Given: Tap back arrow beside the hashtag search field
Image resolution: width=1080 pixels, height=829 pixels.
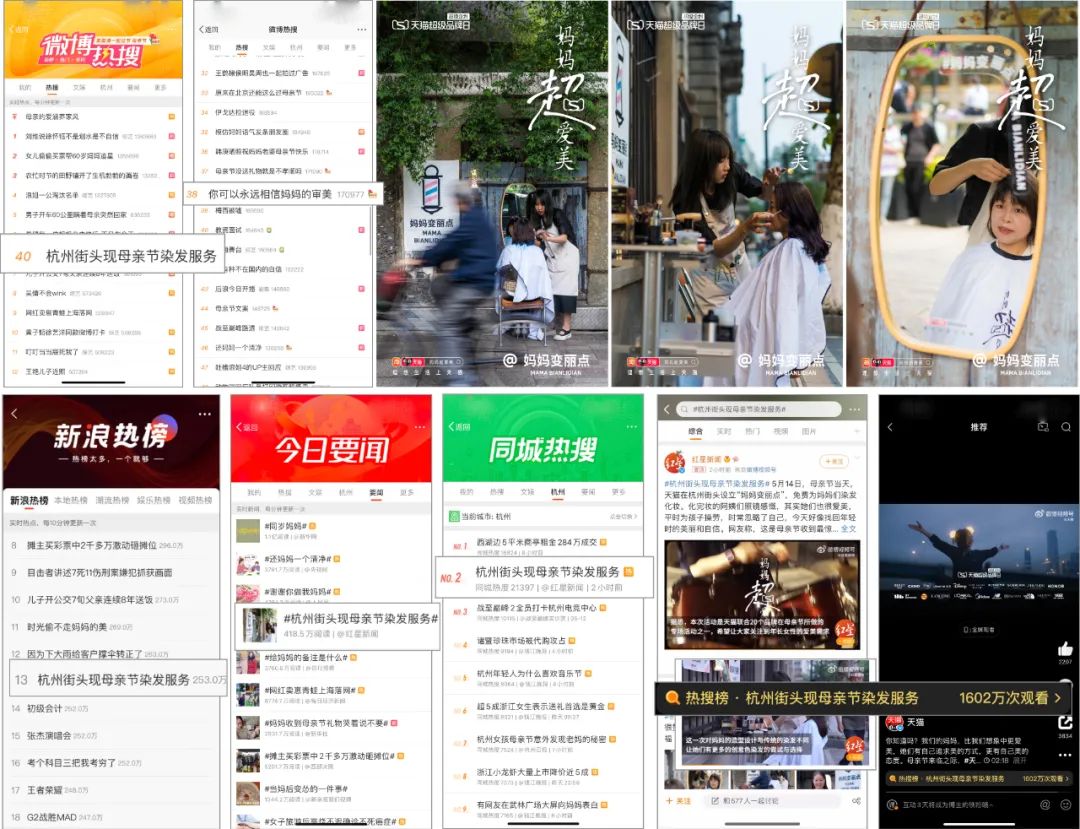Looking at the screenshot, I should (x=667, y=409).
